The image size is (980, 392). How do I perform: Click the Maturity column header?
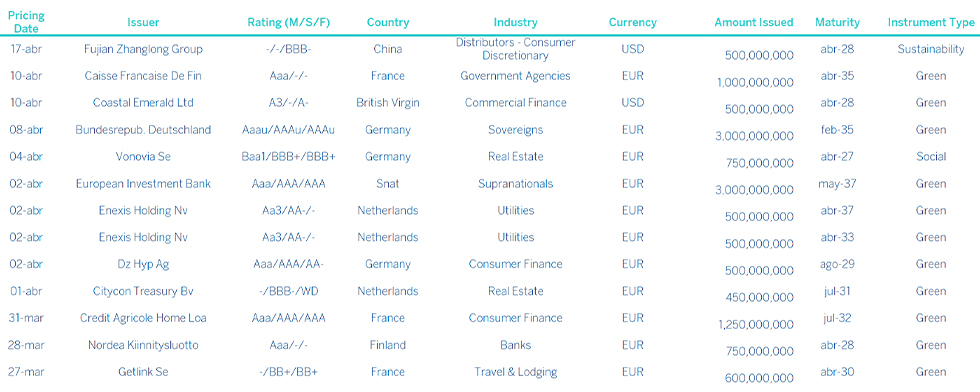click(x=837, y=23)
